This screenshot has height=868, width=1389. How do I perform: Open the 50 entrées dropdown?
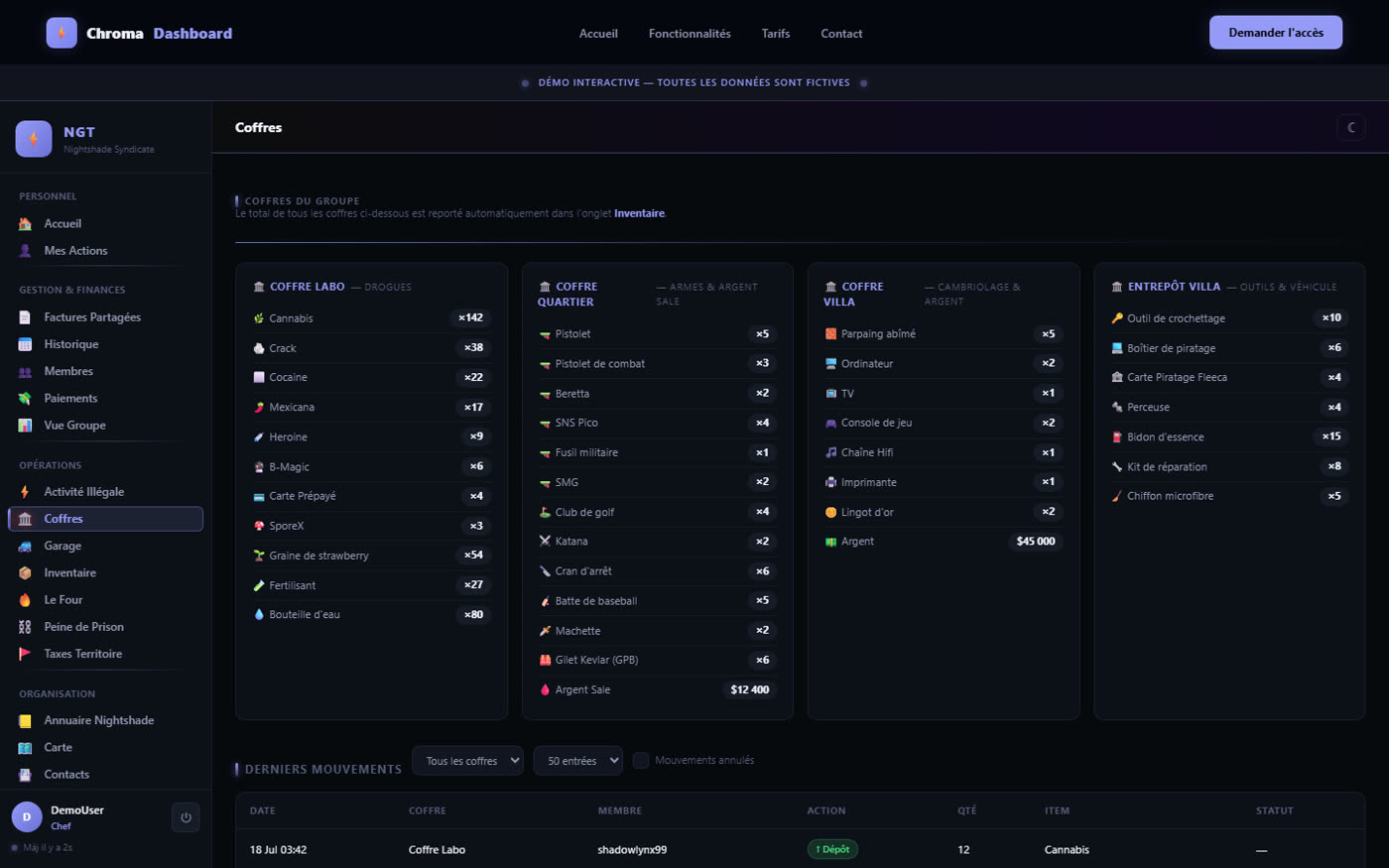(578, 761)
